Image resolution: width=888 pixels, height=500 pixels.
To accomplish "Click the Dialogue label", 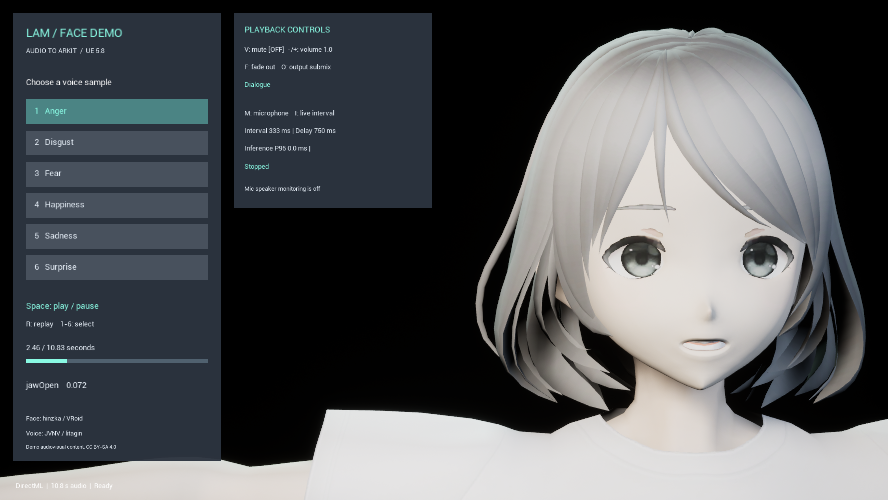I will coord(257,84).
